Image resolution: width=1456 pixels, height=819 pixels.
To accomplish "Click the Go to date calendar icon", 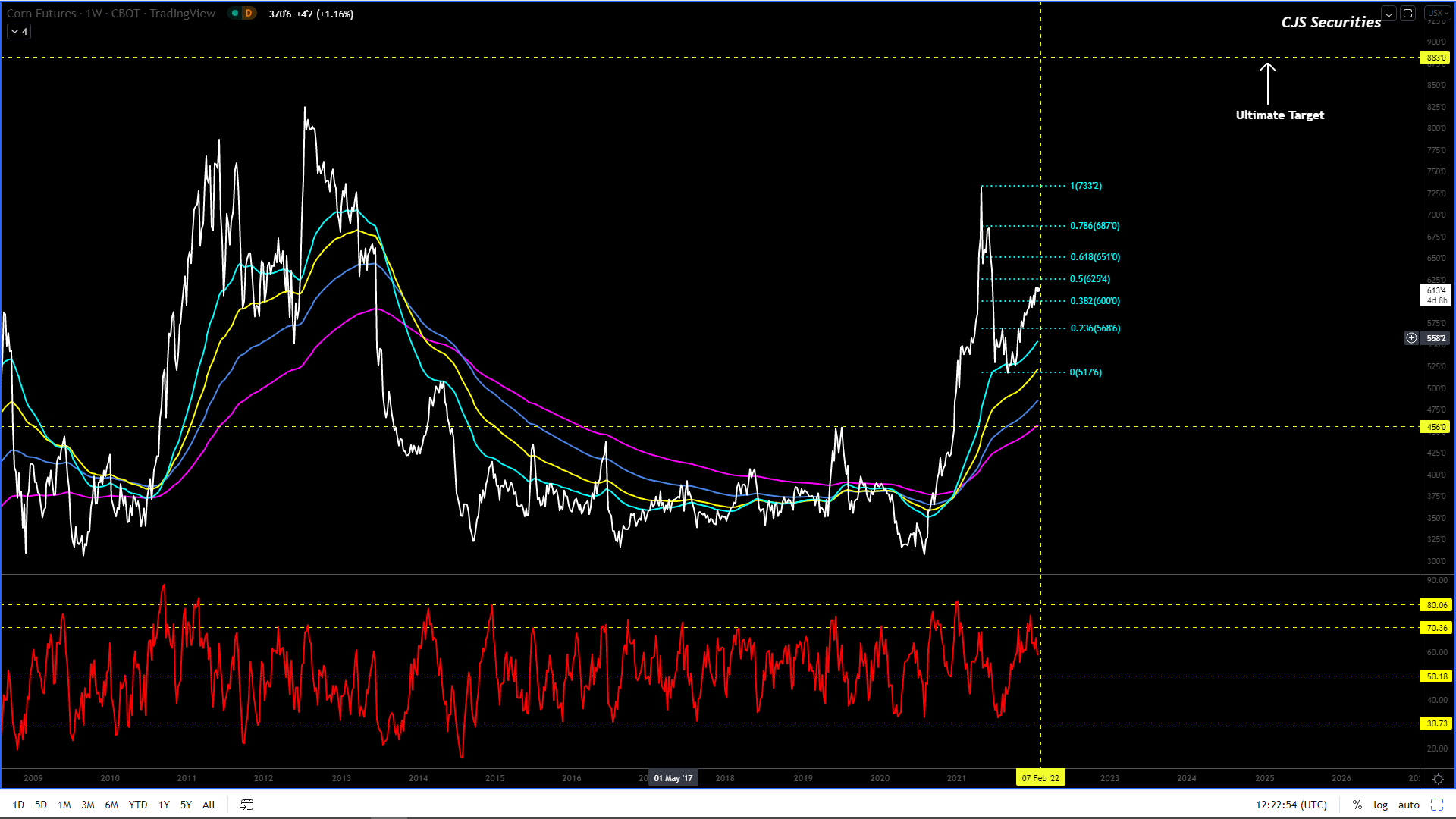I will (x=247, y=805).
